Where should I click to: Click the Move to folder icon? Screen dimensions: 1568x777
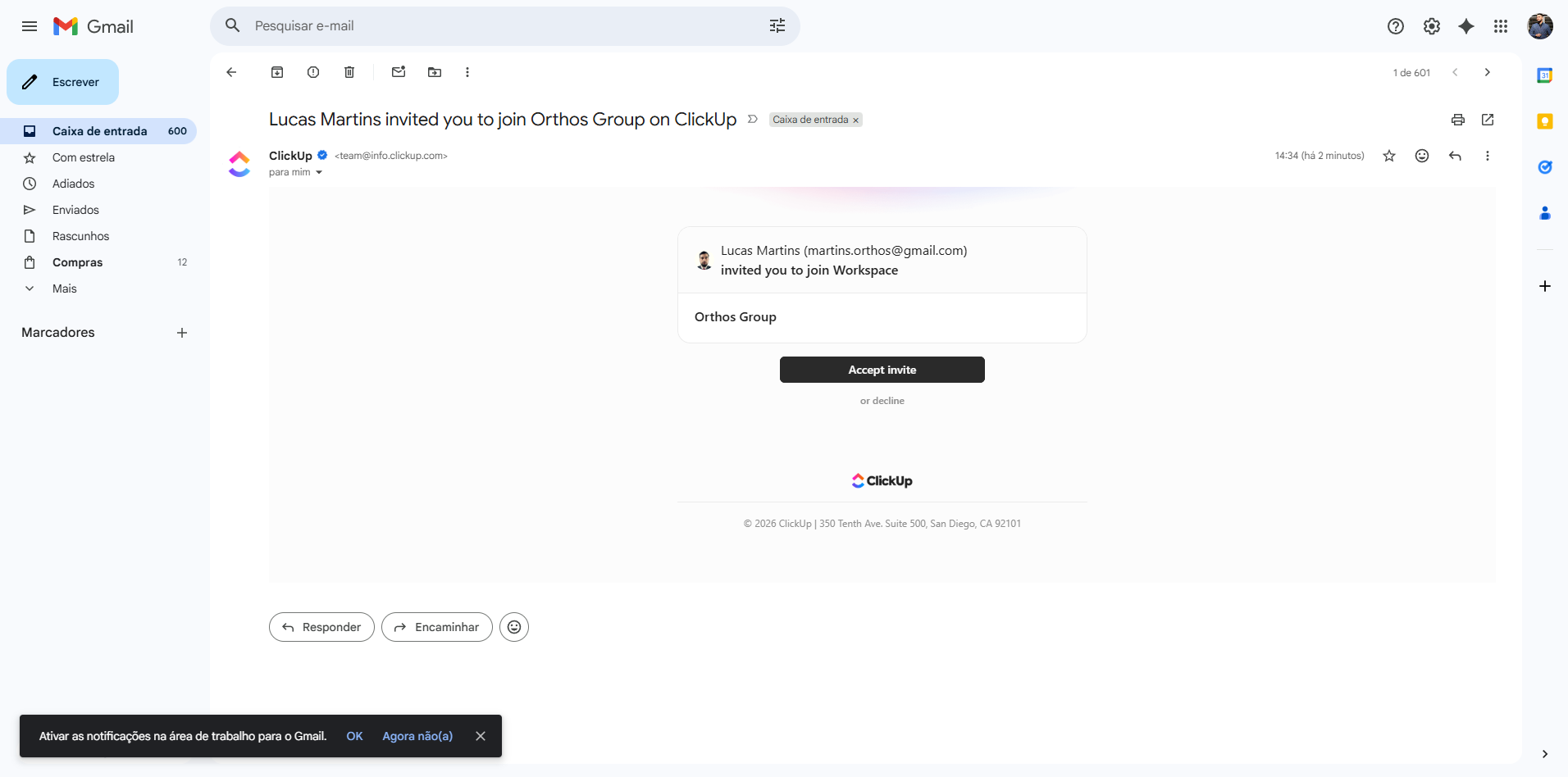click(435, 72)
